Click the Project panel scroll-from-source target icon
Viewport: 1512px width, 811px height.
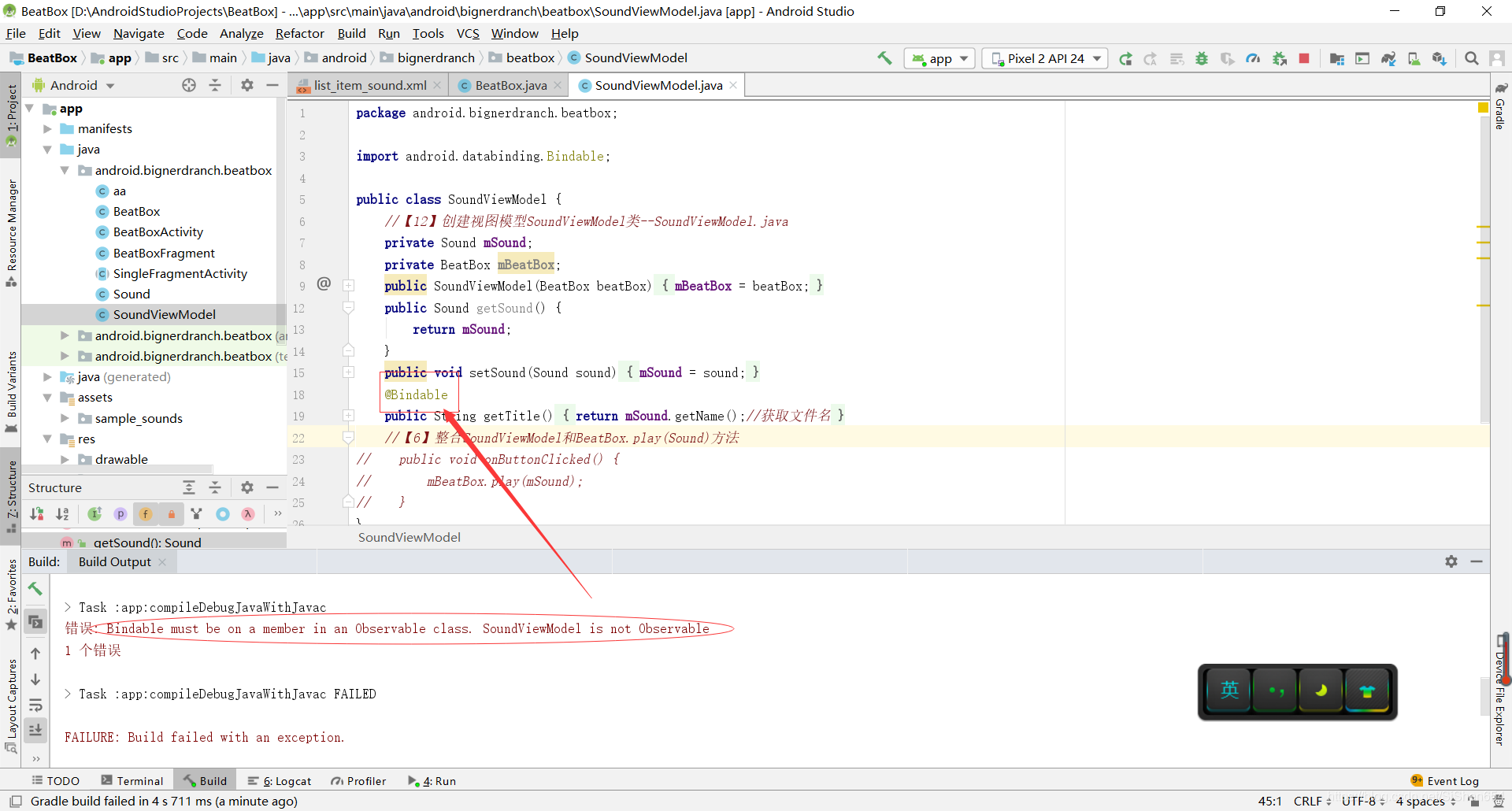[x=189, y=85]
